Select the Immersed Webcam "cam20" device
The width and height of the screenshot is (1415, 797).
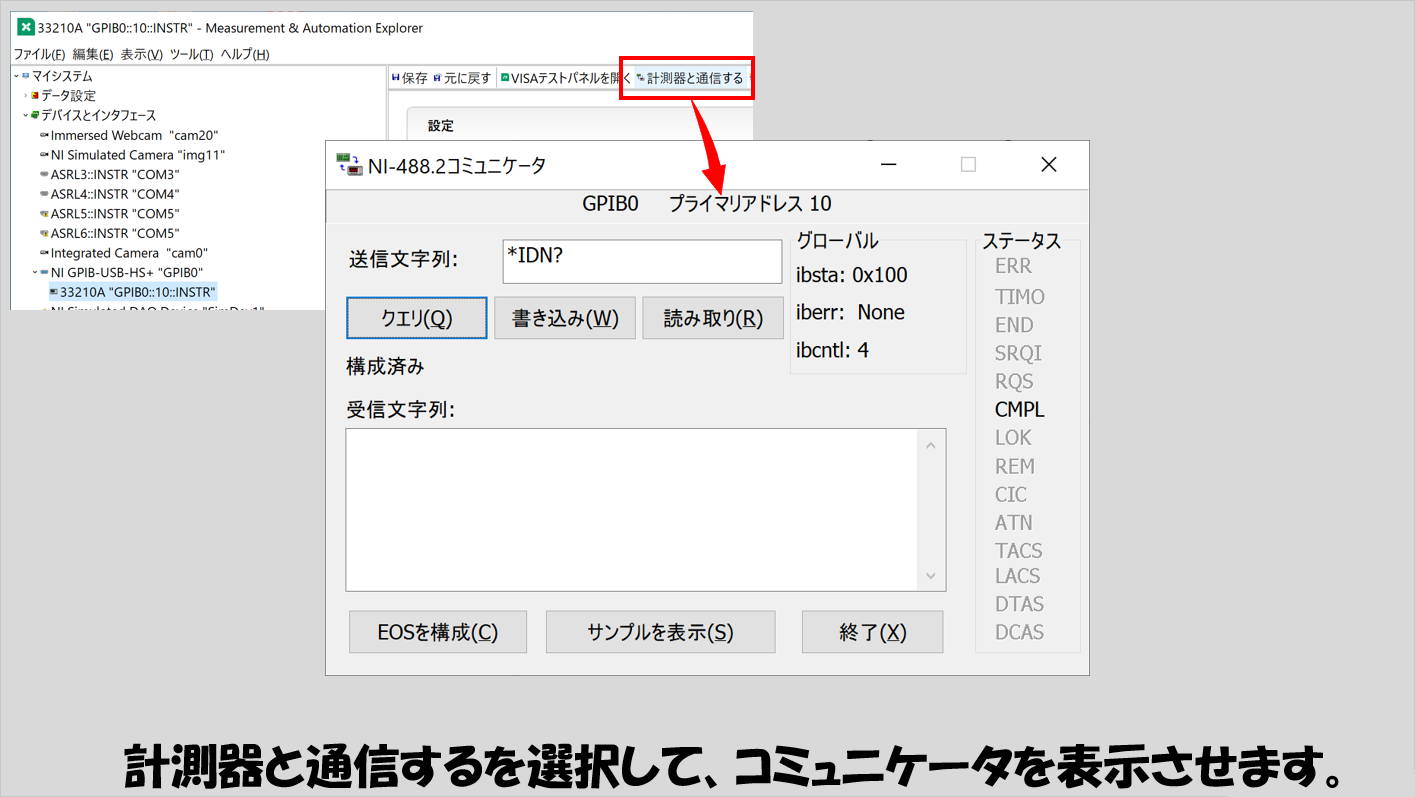[x=134, y=135]
